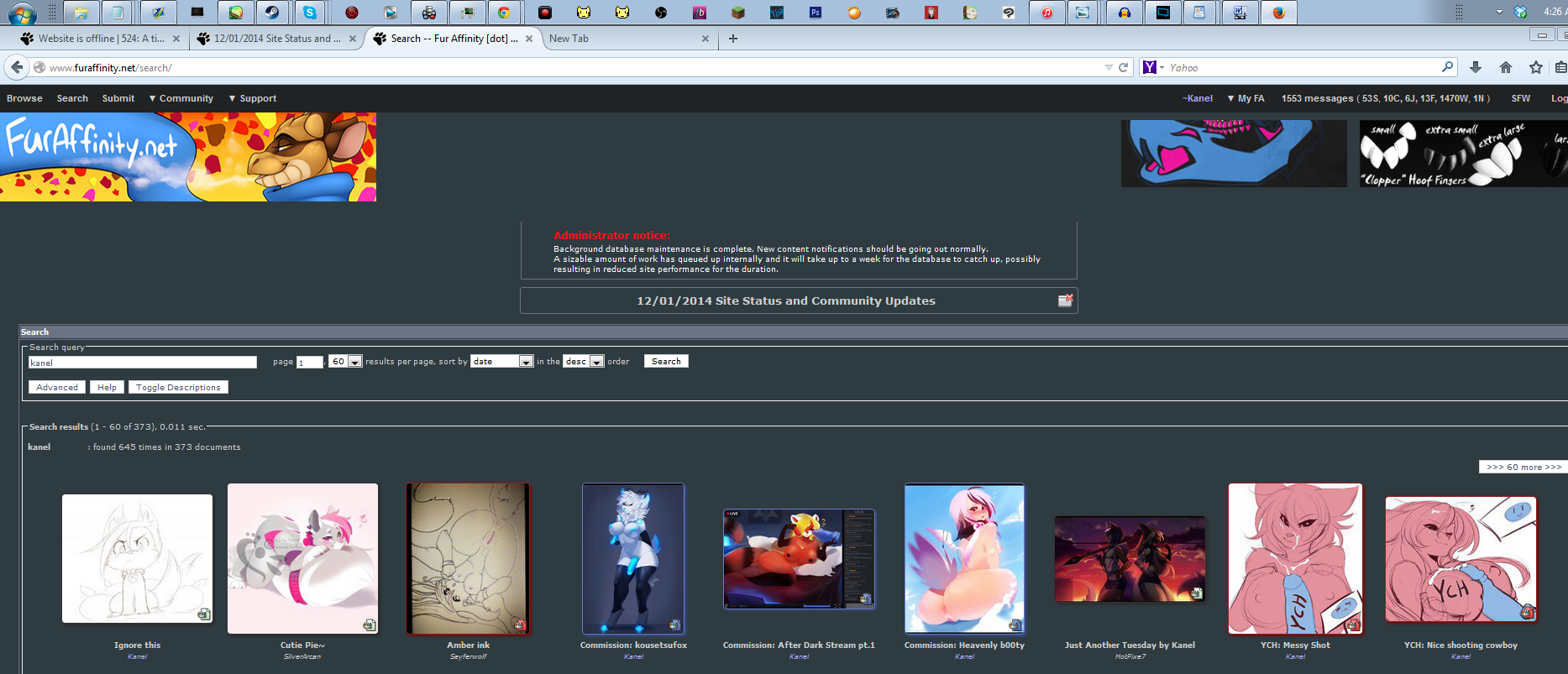Open '12/01/2014 Site Status and Community Updates' link
The height and width of the screenshot is (674, 1568).
(x=786, y=300)
